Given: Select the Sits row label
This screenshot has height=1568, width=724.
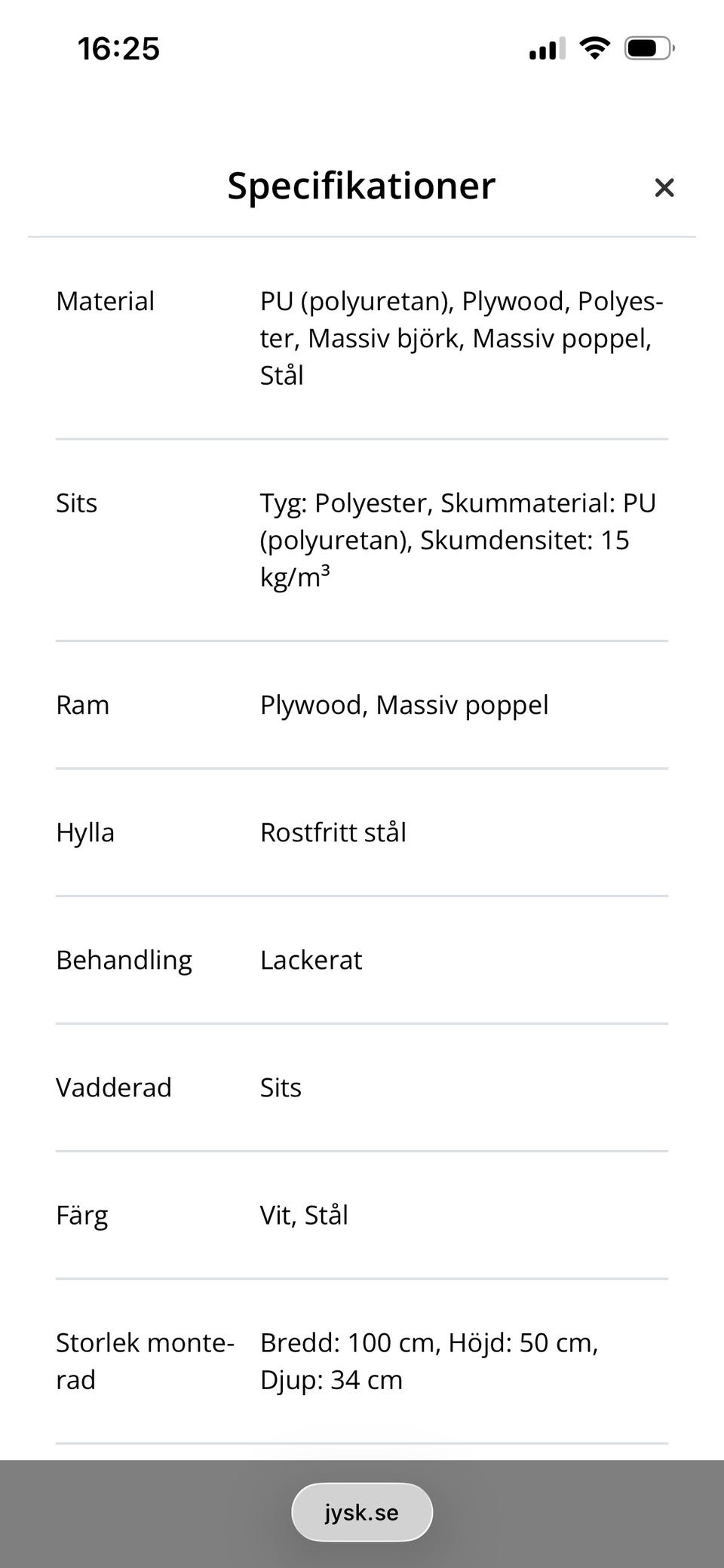Looking at the screenshot, I should coord(76,503).
